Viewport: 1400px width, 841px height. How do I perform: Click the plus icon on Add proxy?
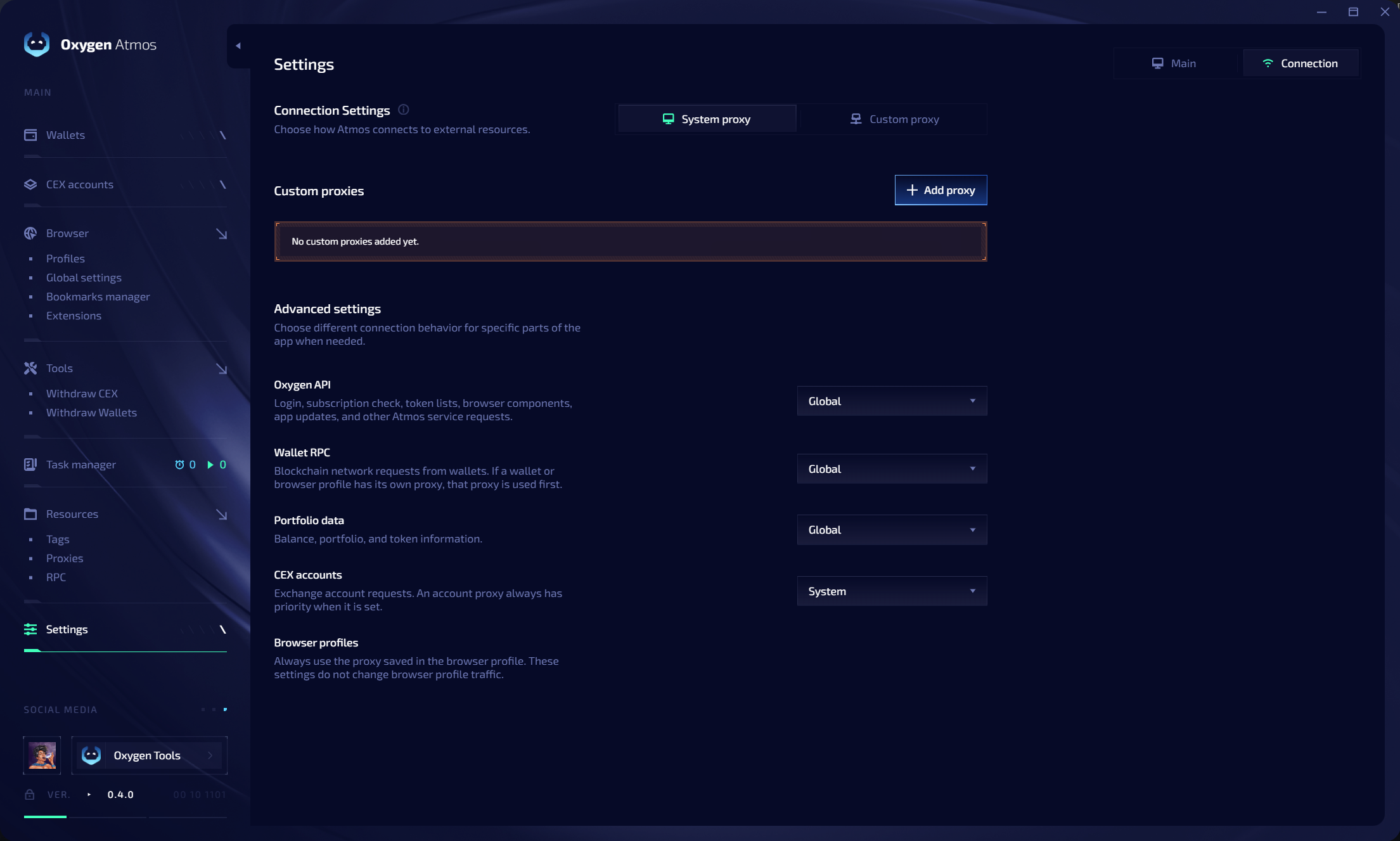[x=912, y=190]
